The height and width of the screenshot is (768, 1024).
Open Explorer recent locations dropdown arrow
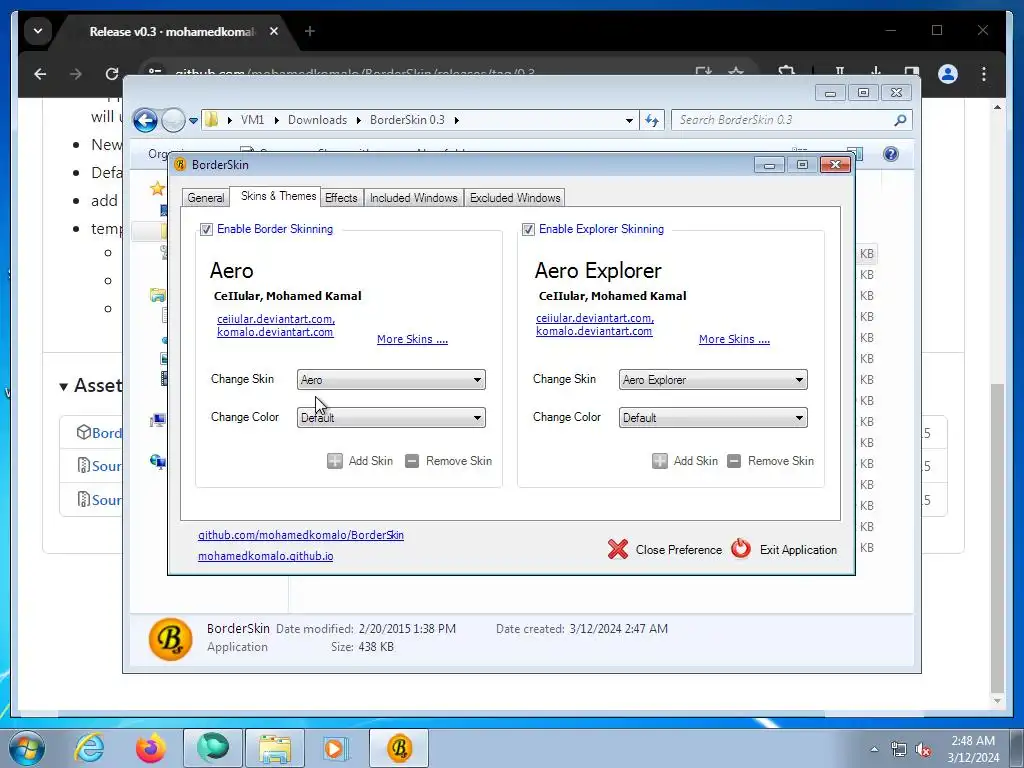(193, 121)
